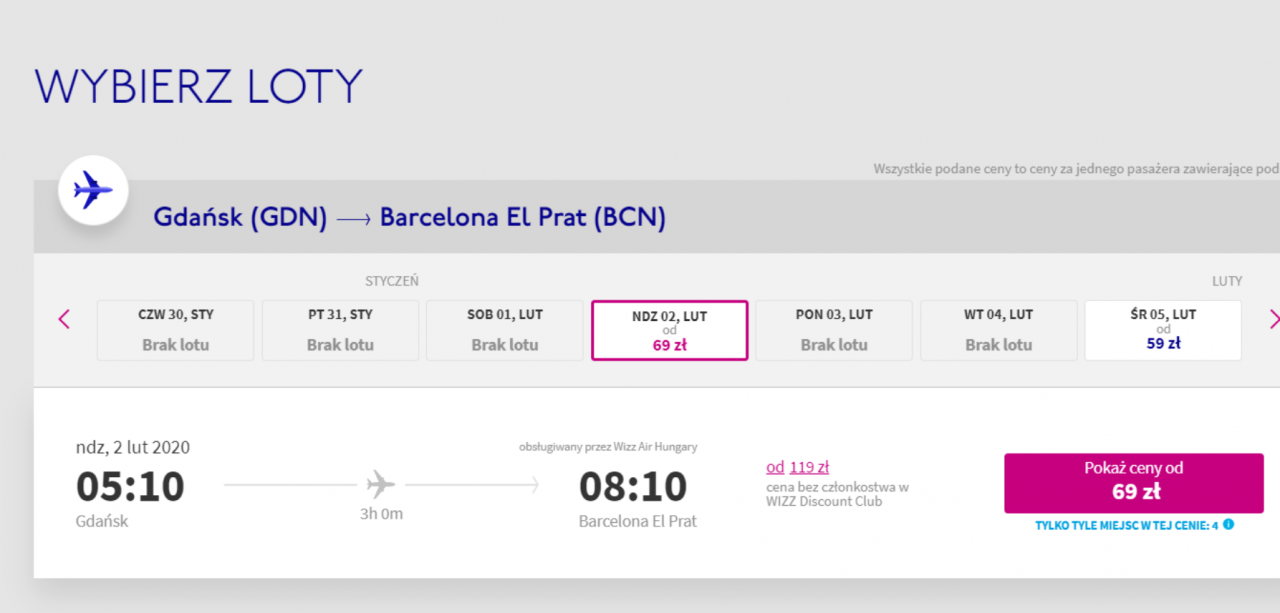Image resolution: width=1280 pixels, height=613 pixels.
Task: Click the 08:10 arrival time
Action: 633,487
